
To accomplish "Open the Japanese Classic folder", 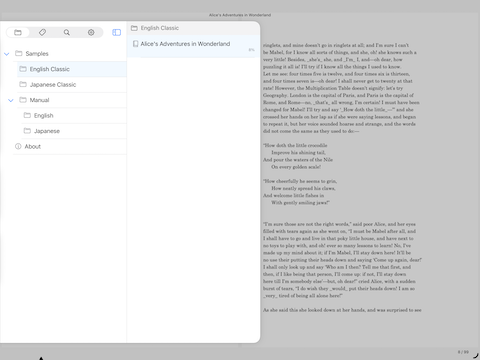I will [x=72, y=85].
